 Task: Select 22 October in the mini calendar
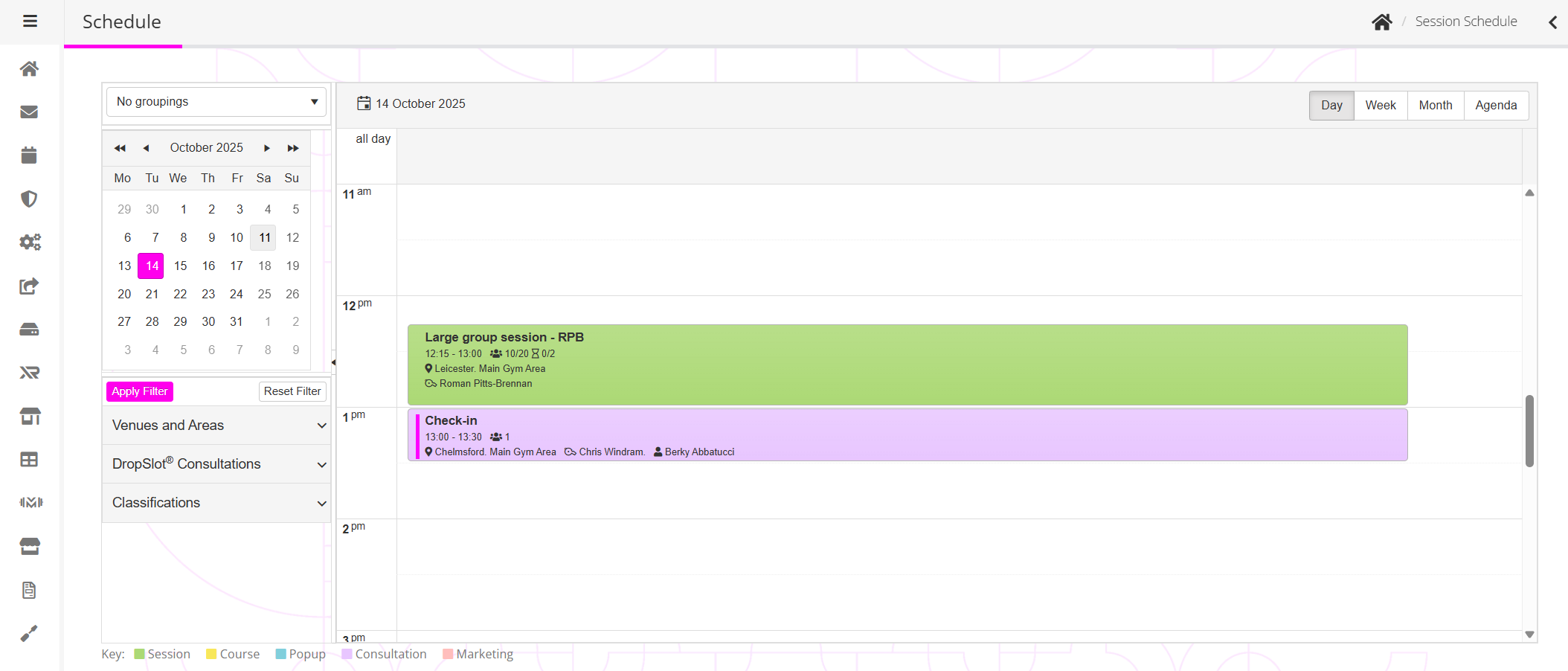180,294
